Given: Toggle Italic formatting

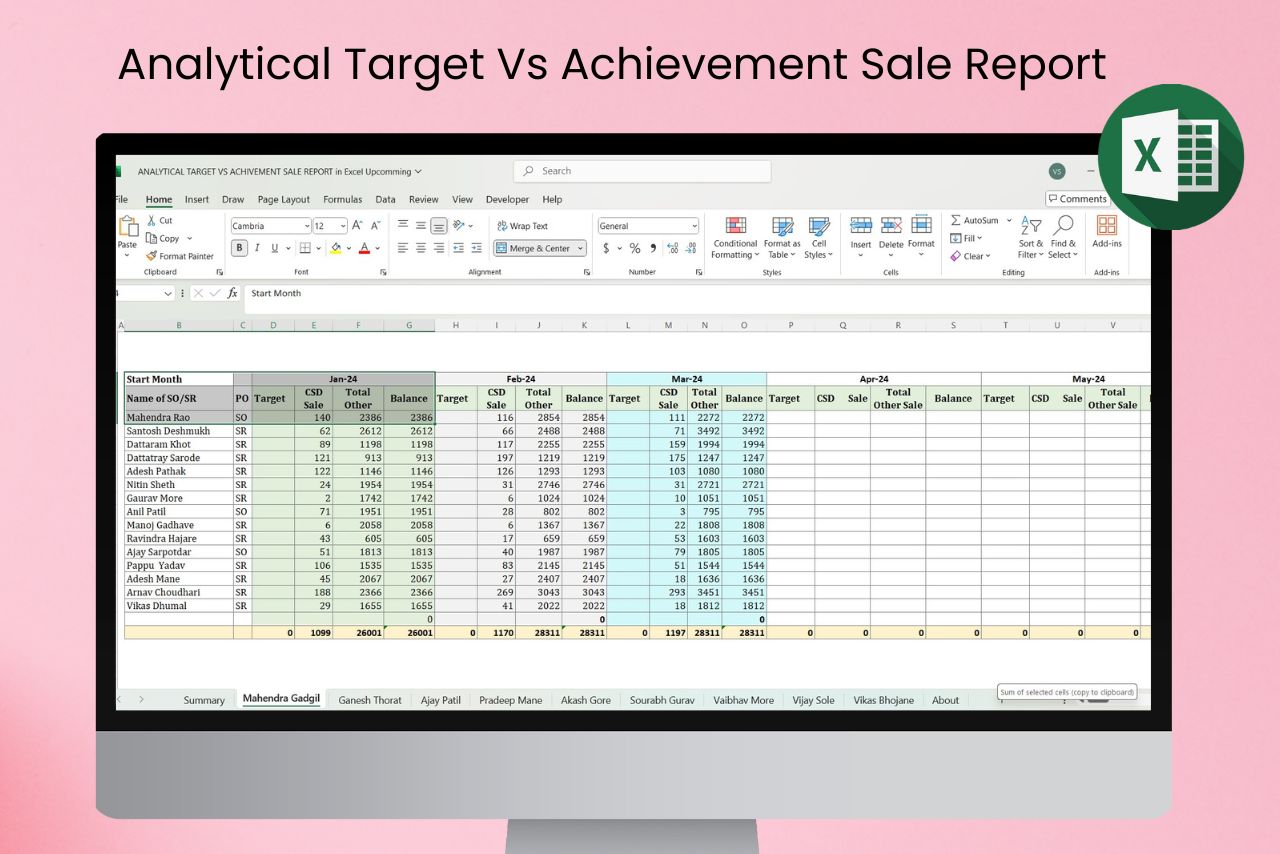Looking at the screenshot, I should [x=257, y=248].
